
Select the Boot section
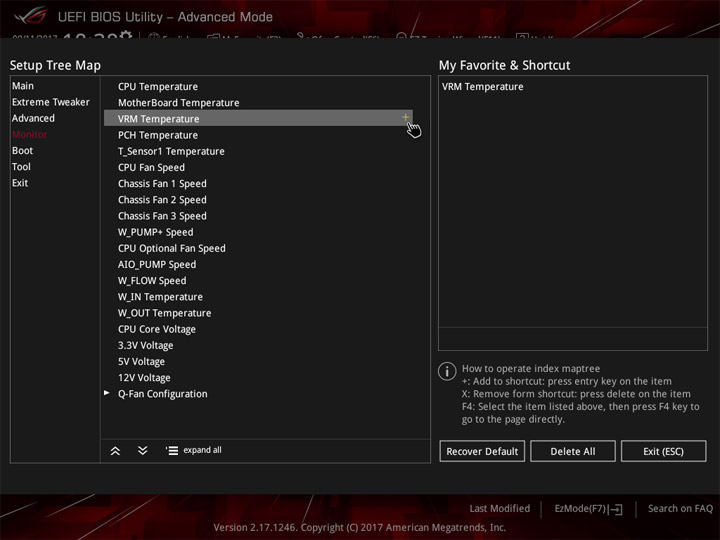pyautogui.click(x=22, y=151)
